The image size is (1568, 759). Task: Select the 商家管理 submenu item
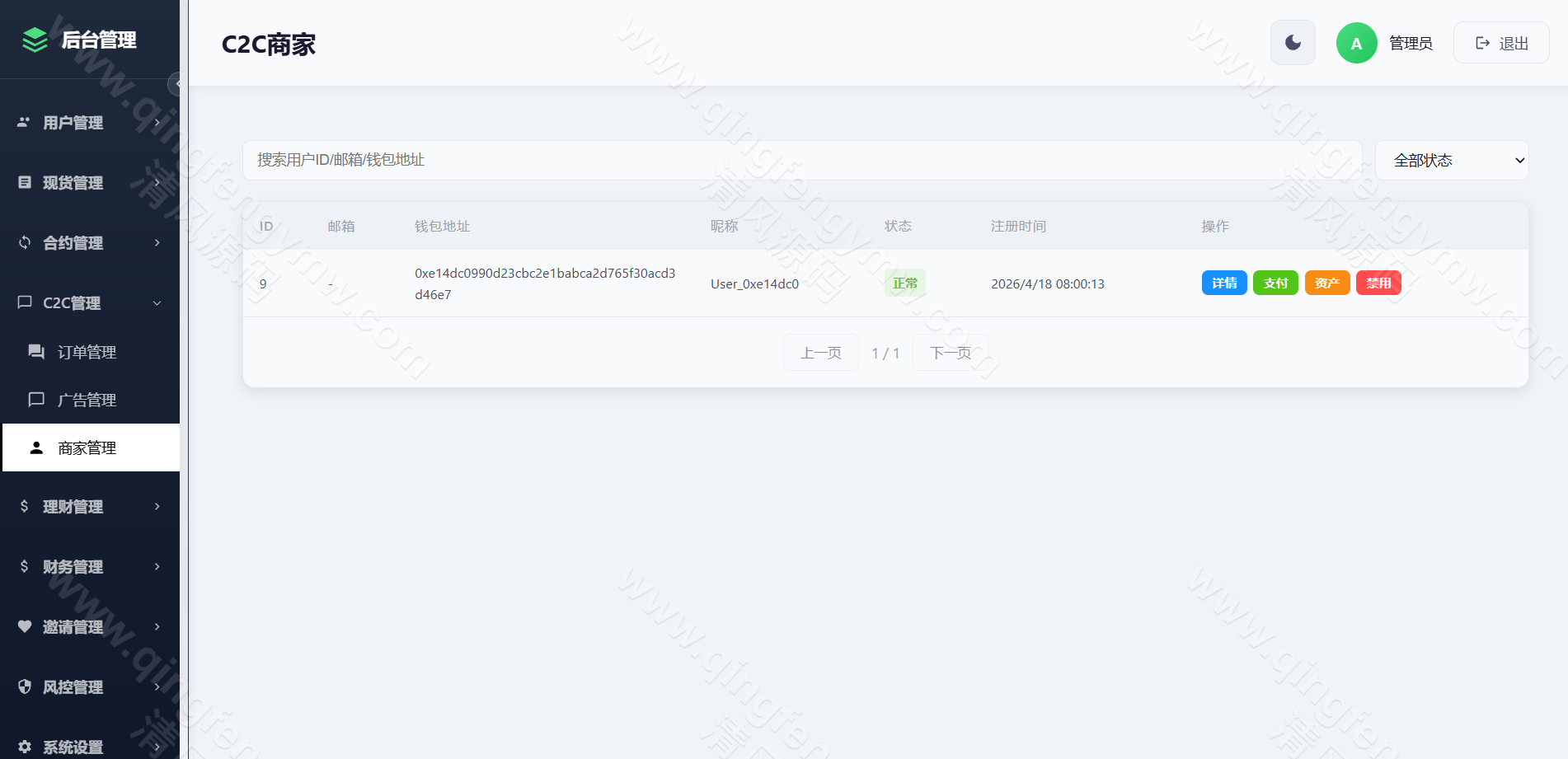click(91, 447)
